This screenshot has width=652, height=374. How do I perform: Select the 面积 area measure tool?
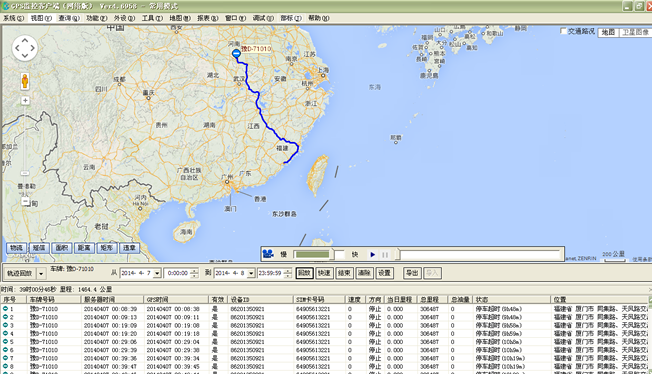click(x=62, y=248)
